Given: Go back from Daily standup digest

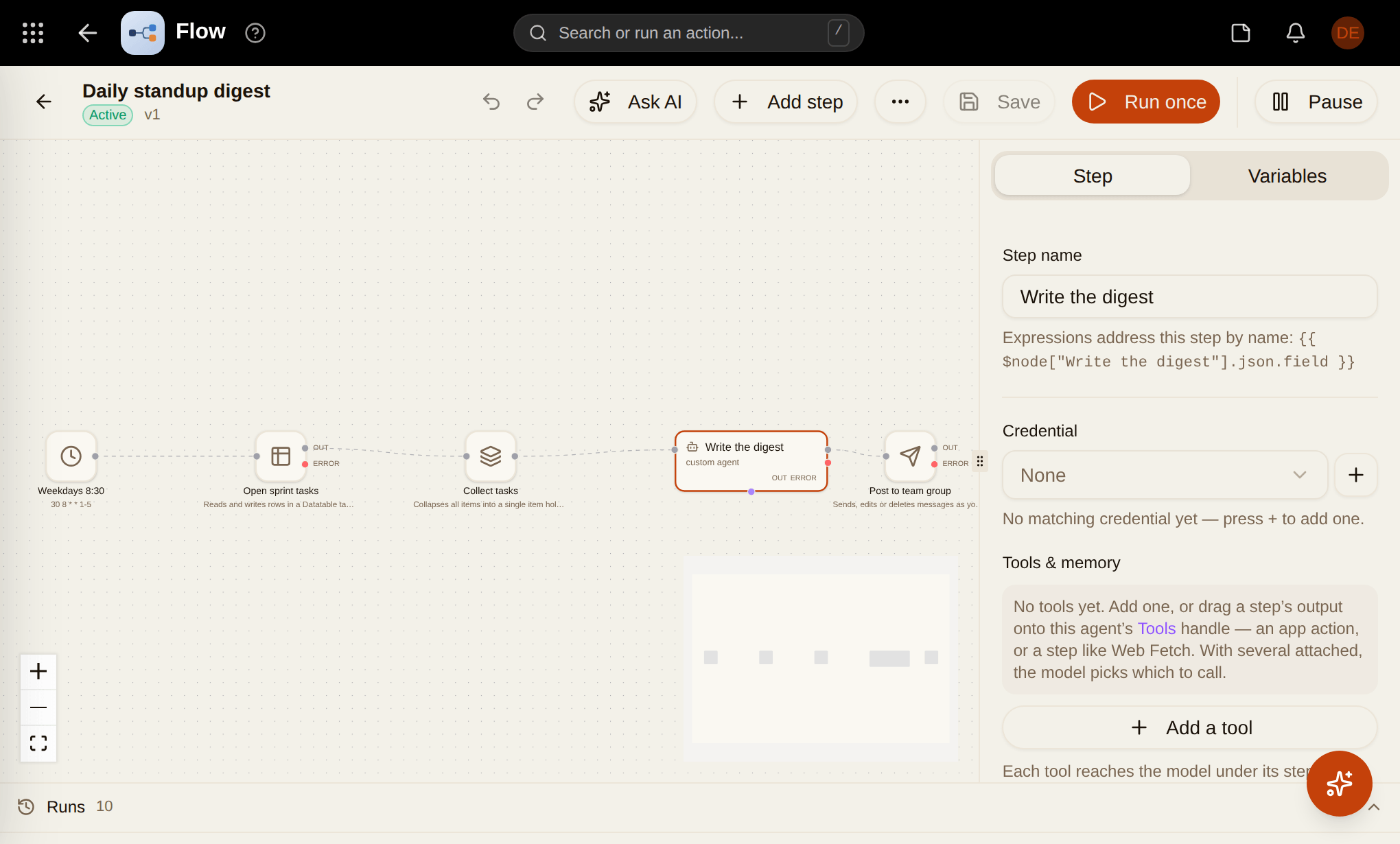Looking at the screenshot, I should pyautogui.click(x=44, y=102).
